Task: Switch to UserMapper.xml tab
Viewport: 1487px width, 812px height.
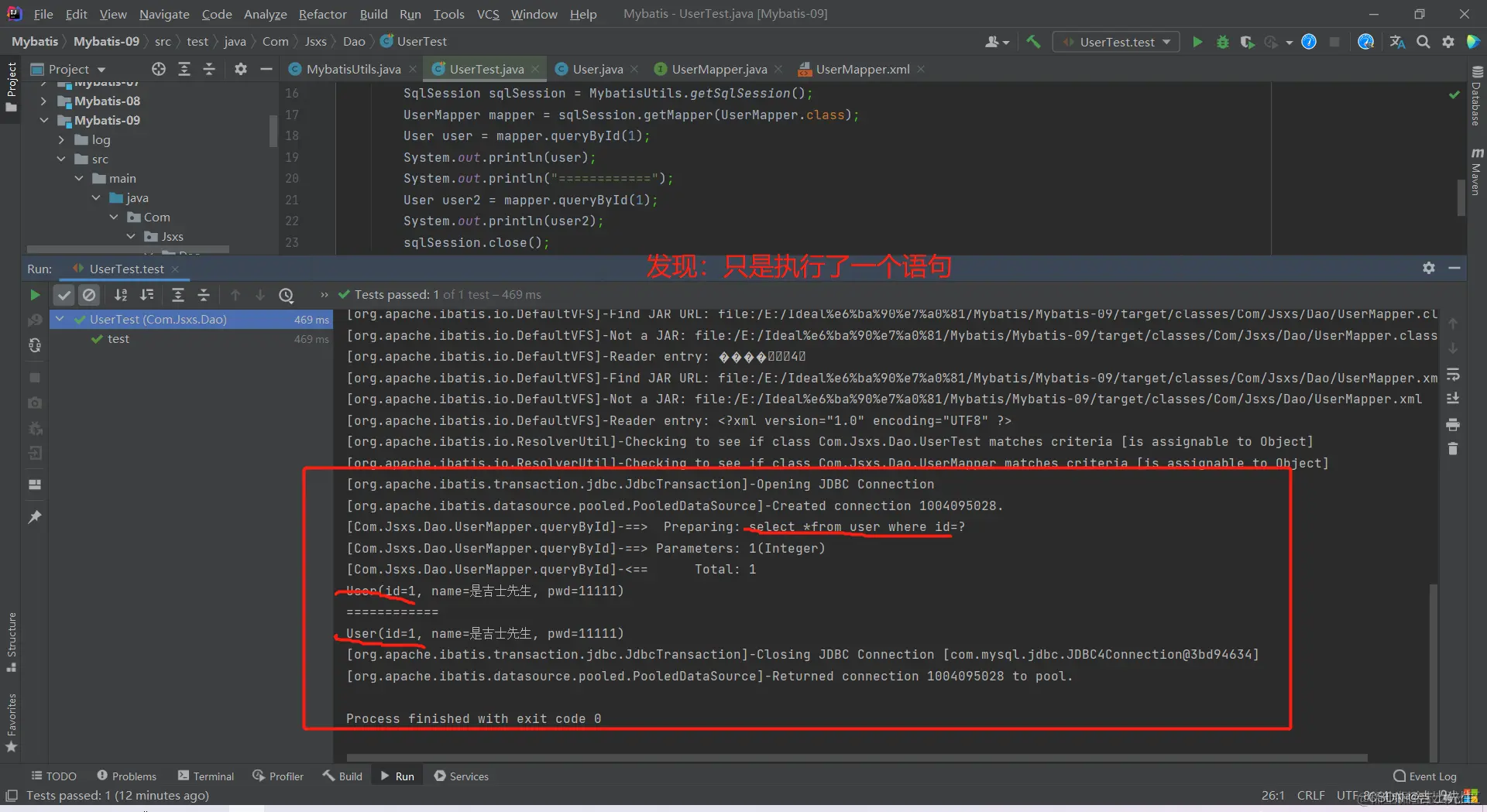Action: (x=862, y=69)
